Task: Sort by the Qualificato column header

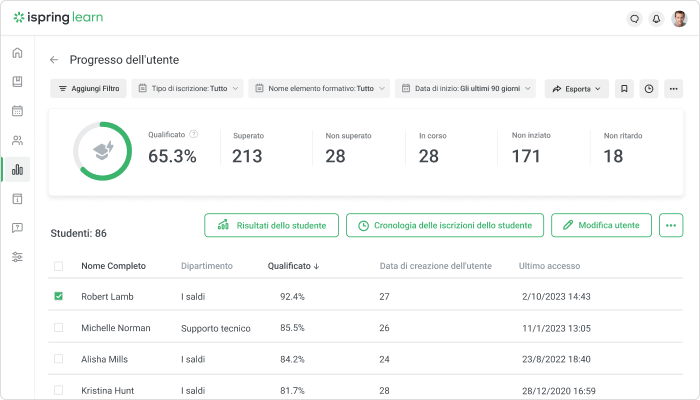Action: click(x=293, y=266)
